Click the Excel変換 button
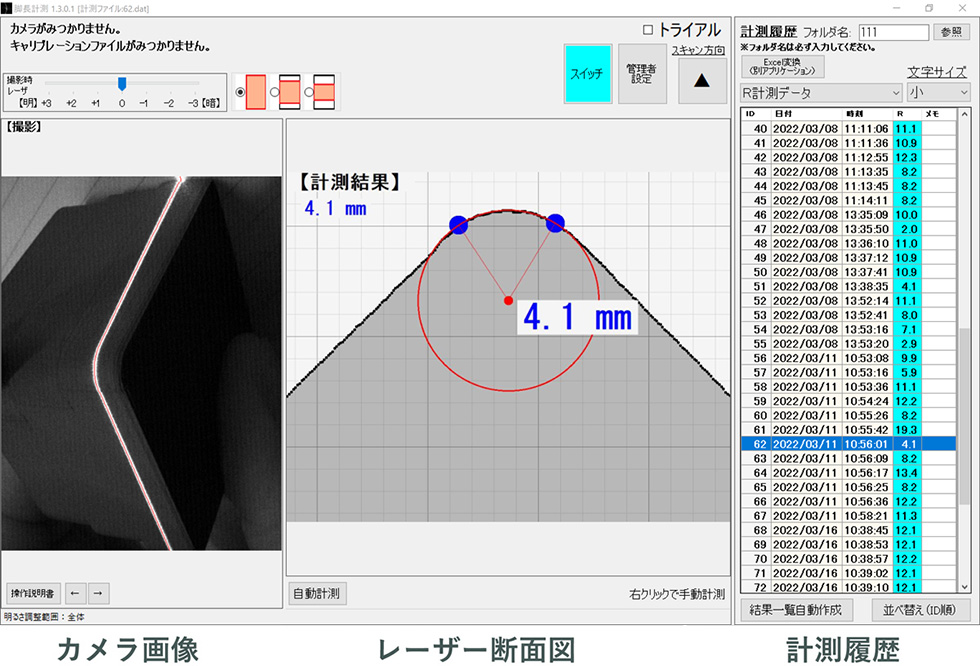This screenshot has height=666, width=980. [x=782, y=66]
